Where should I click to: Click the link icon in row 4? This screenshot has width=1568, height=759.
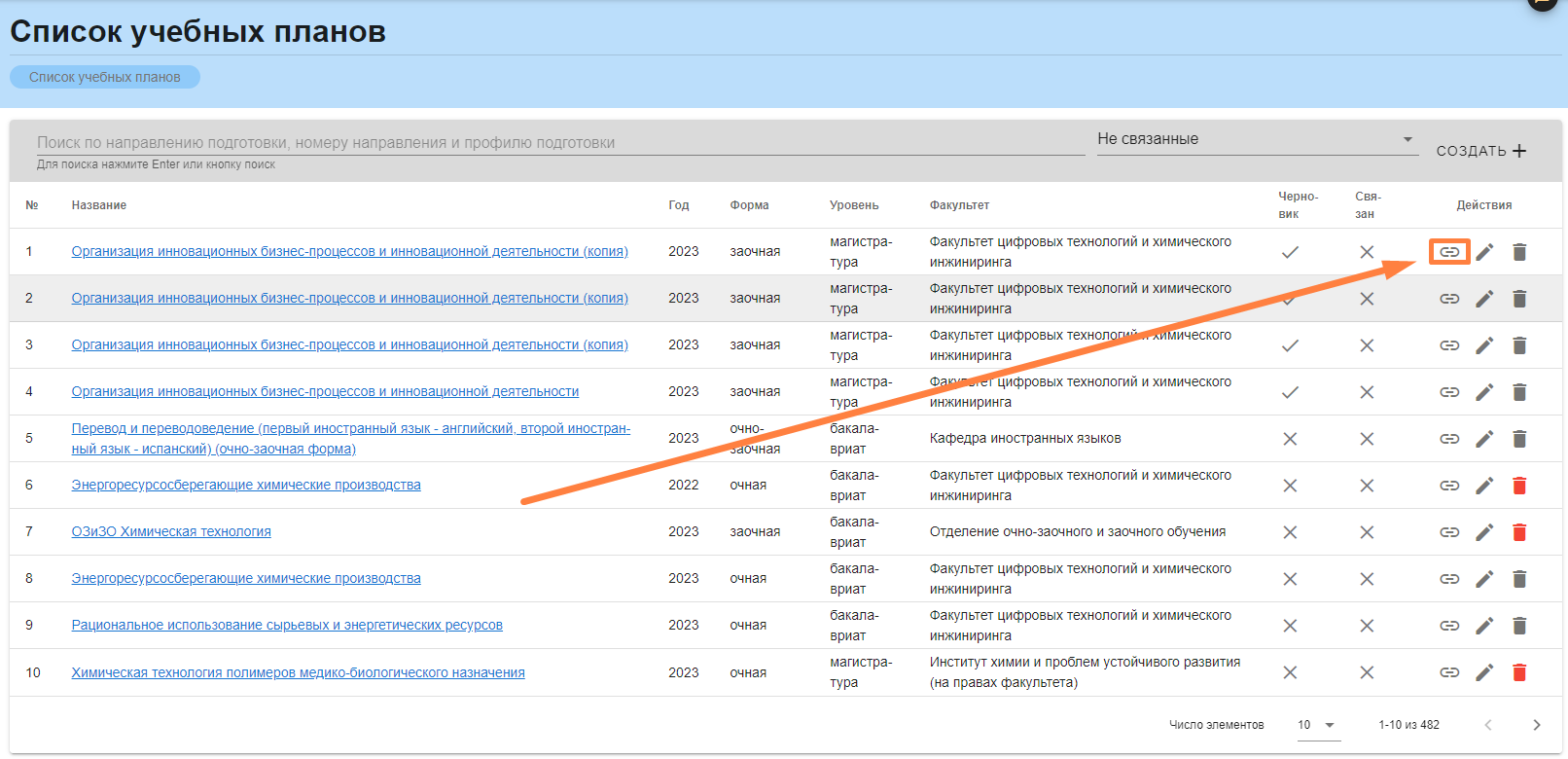coord(1449,392)
